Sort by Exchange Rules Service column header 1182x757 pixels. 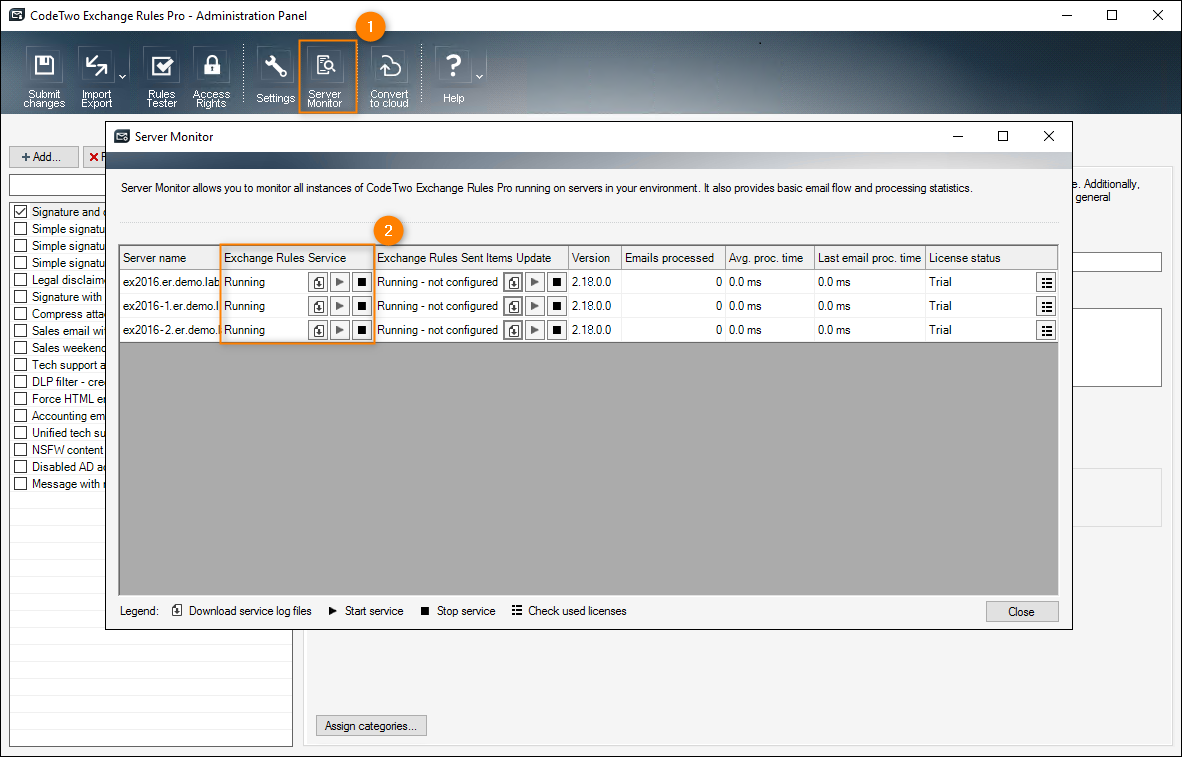pos(297,258)
